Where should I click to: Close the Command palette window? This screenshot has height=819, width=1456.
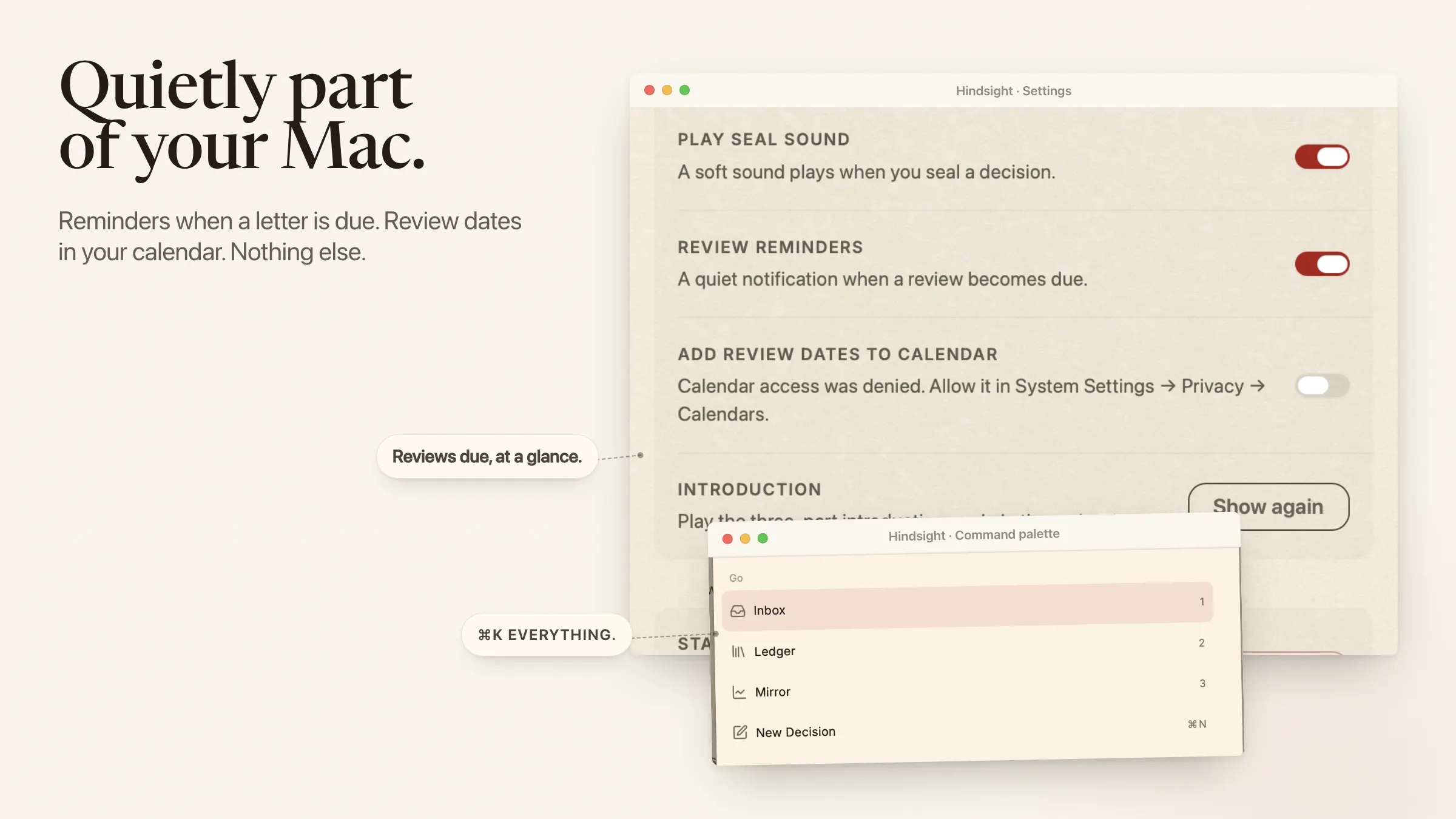pyautogui.click(x=727, y=539)
